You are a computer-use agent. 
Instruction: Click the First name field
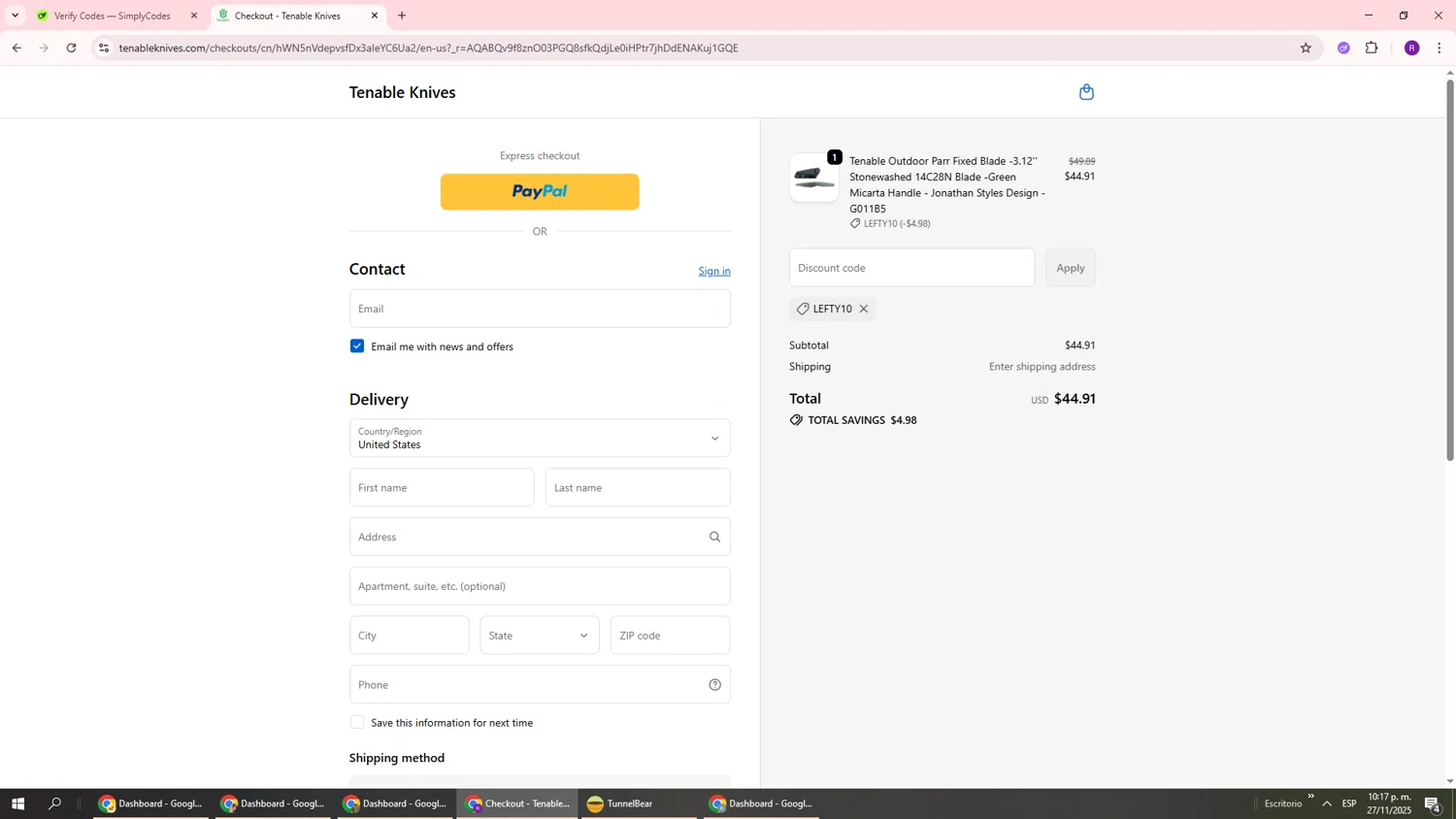442,487
